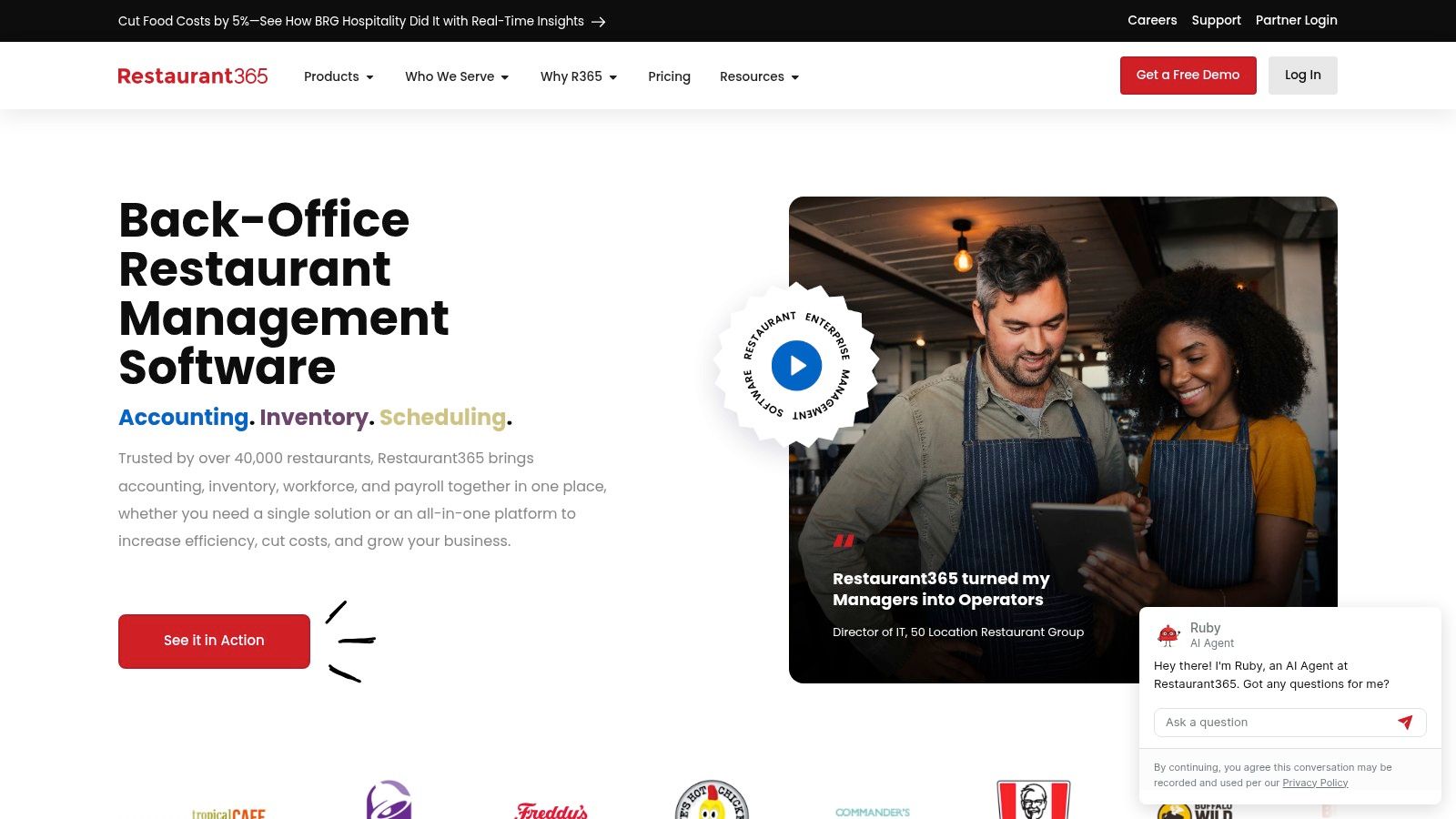Click the Ruby AI agent avatar icon

1168,633
